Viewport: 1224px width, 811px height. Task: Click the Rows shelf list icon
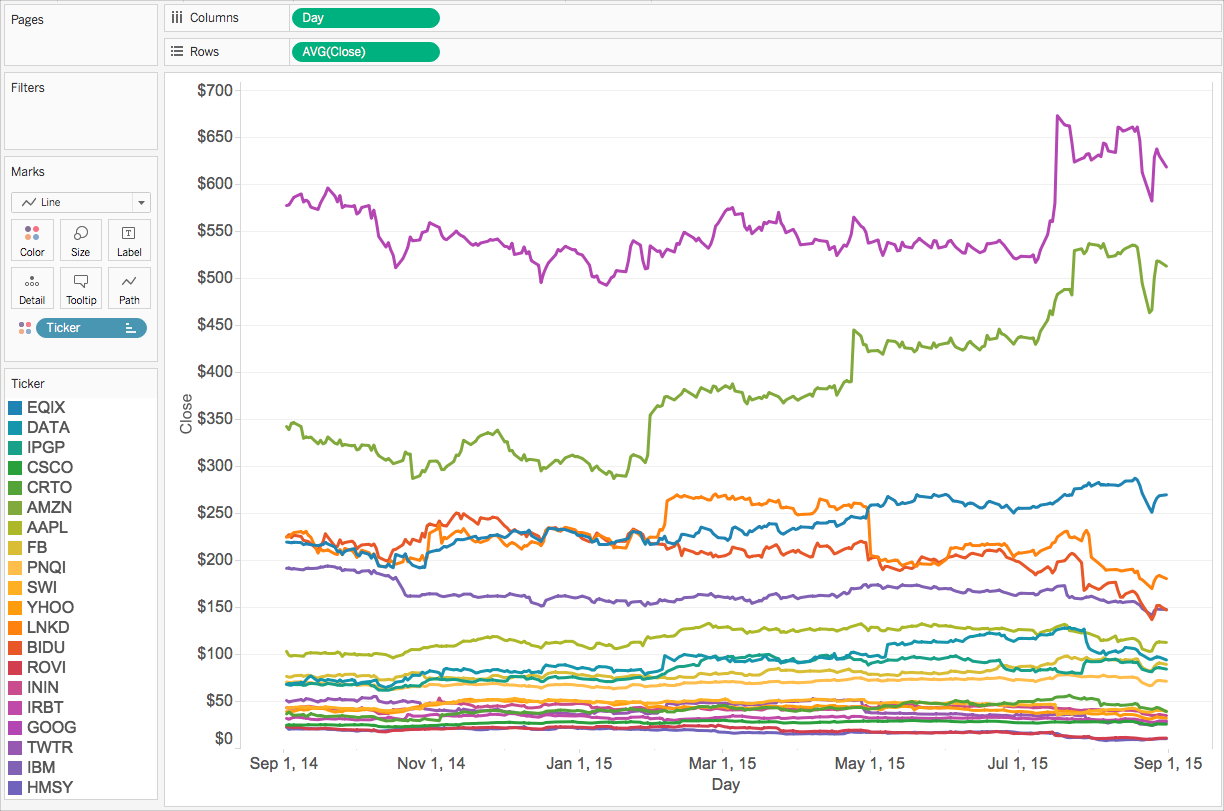176,51
